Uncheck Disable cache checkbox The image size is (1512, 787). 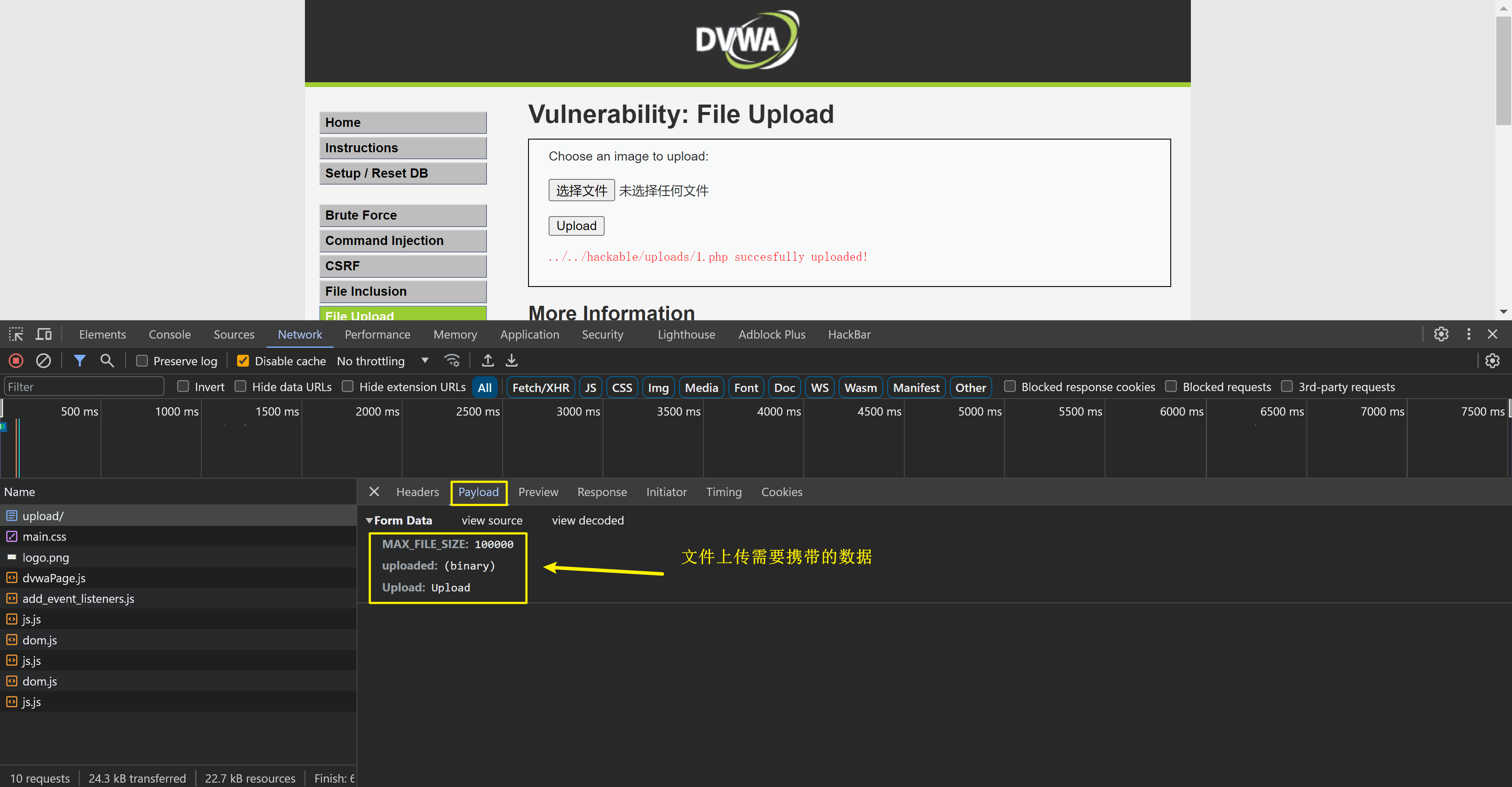click(x=242, y=361)
